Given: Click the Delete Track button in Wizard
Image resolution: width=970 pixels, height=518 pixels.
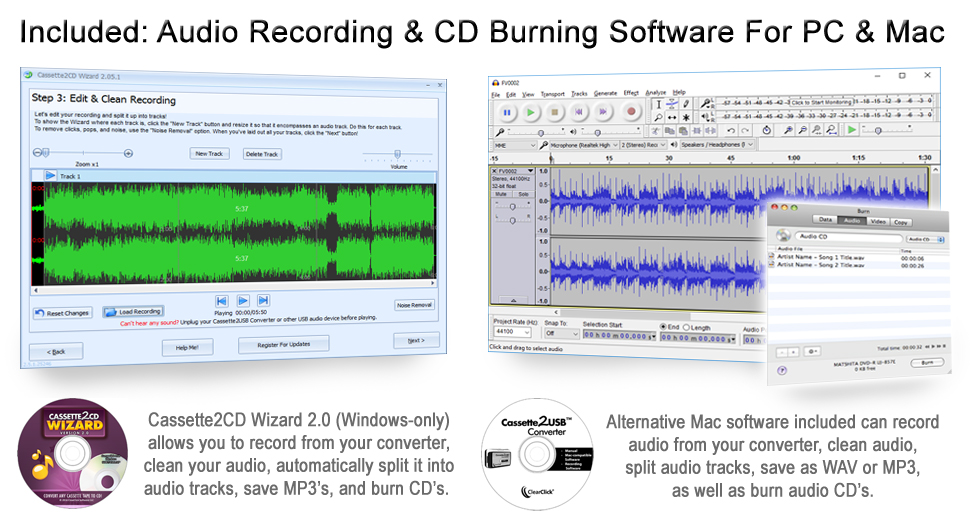Looking at the screenshot, I should [x=262, y=154].
